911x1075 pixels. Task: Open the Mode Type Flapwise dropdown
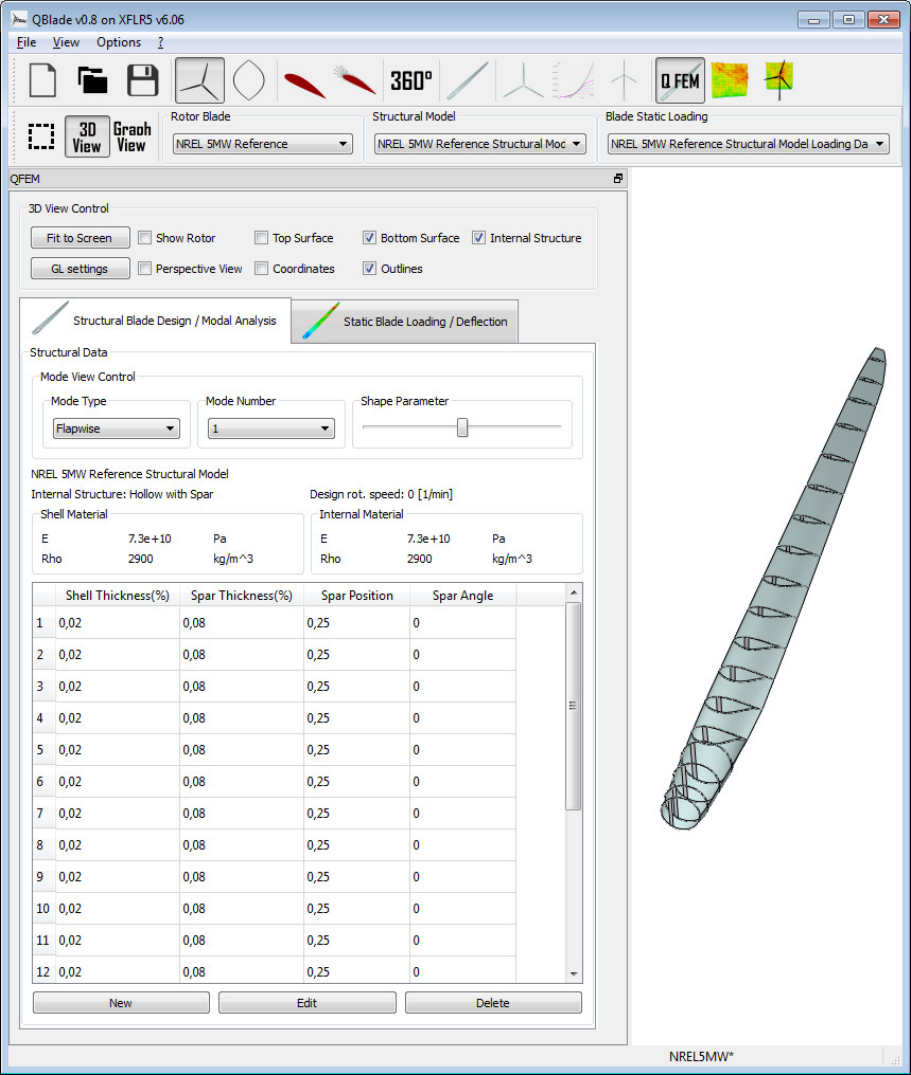[116, 428]
